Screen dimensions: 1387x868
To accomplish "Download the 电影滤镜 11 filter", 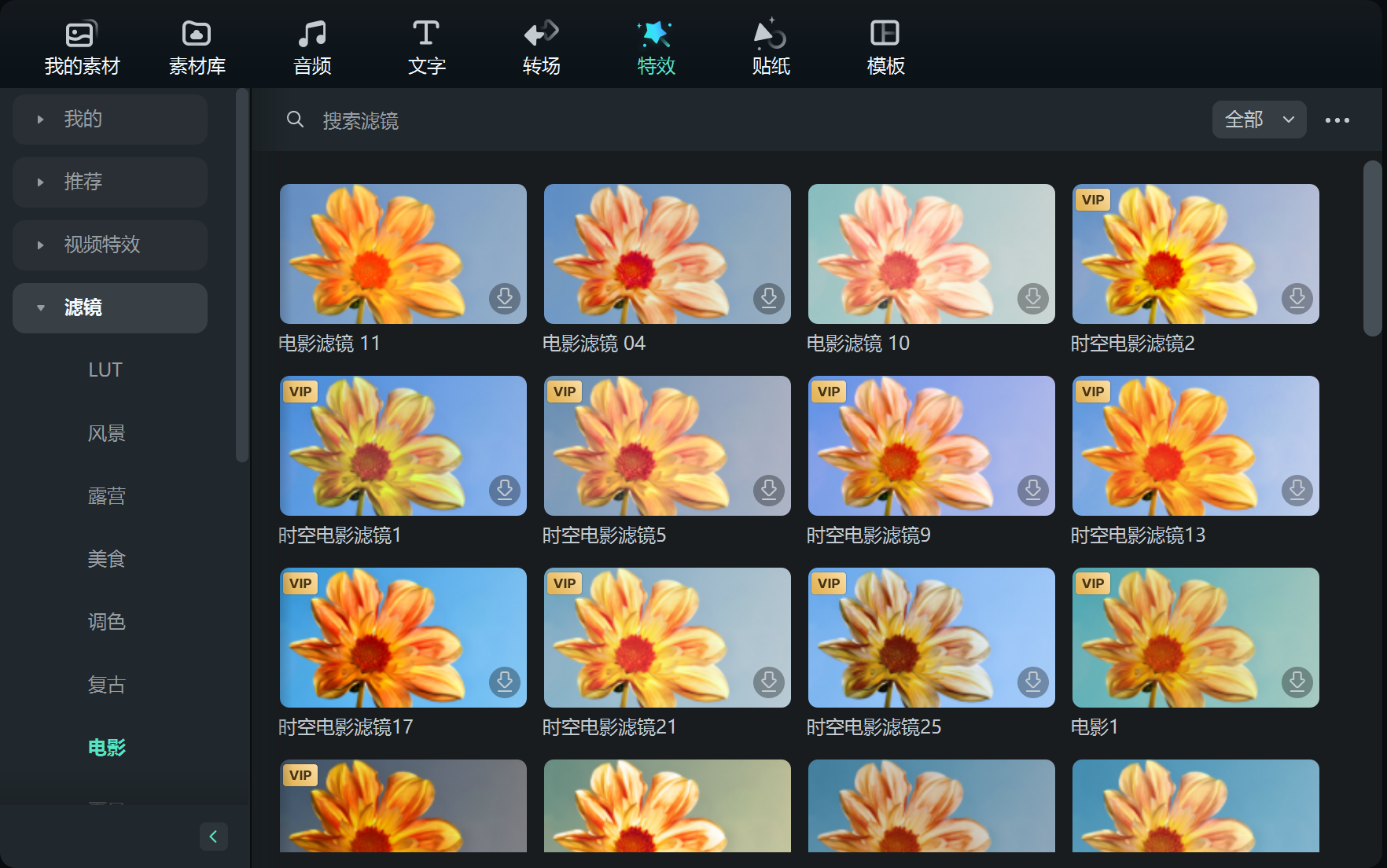I will [505, 298].
